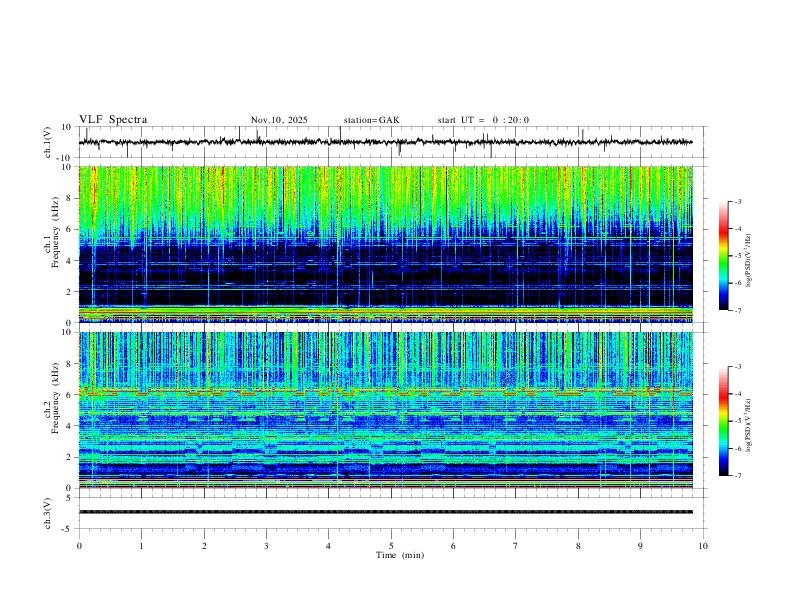Click the ch.3 voltage trace band
This screenshot has height=612, width=792.
coord(386,512)
